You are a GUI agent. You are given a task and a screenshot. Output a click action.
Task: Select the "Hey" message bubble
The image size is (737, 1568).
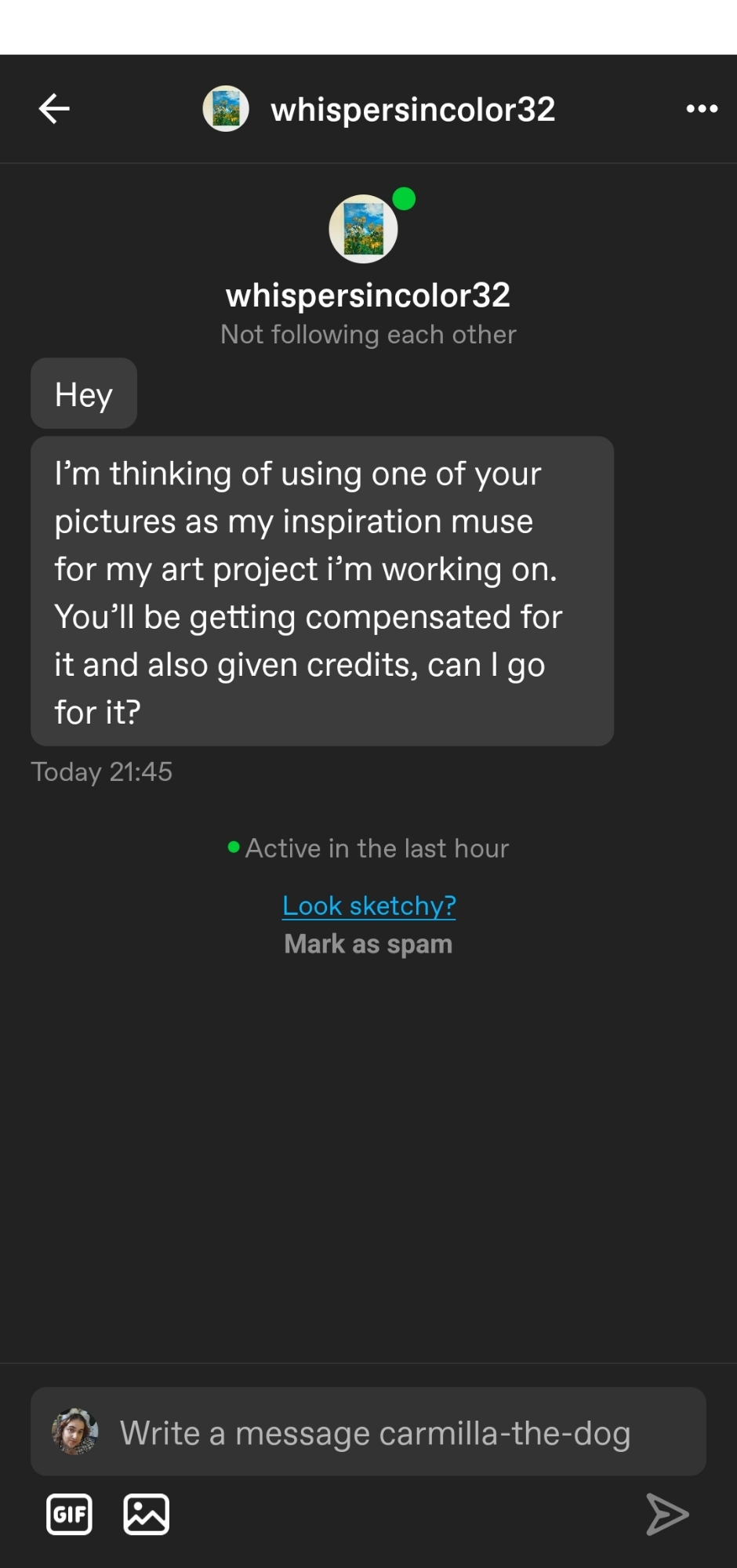[x=84, y=394]
